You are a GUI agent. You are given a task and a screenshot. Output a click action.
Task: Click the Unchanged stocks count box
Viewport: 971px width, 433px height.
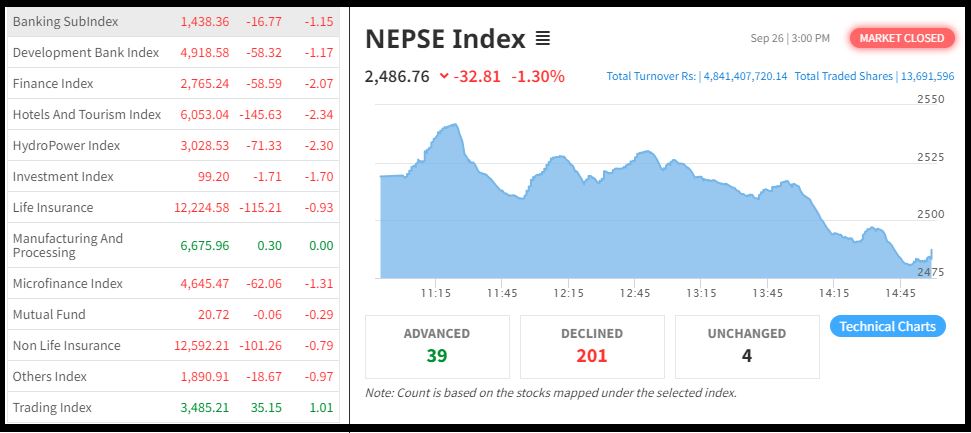coord(747,346)
